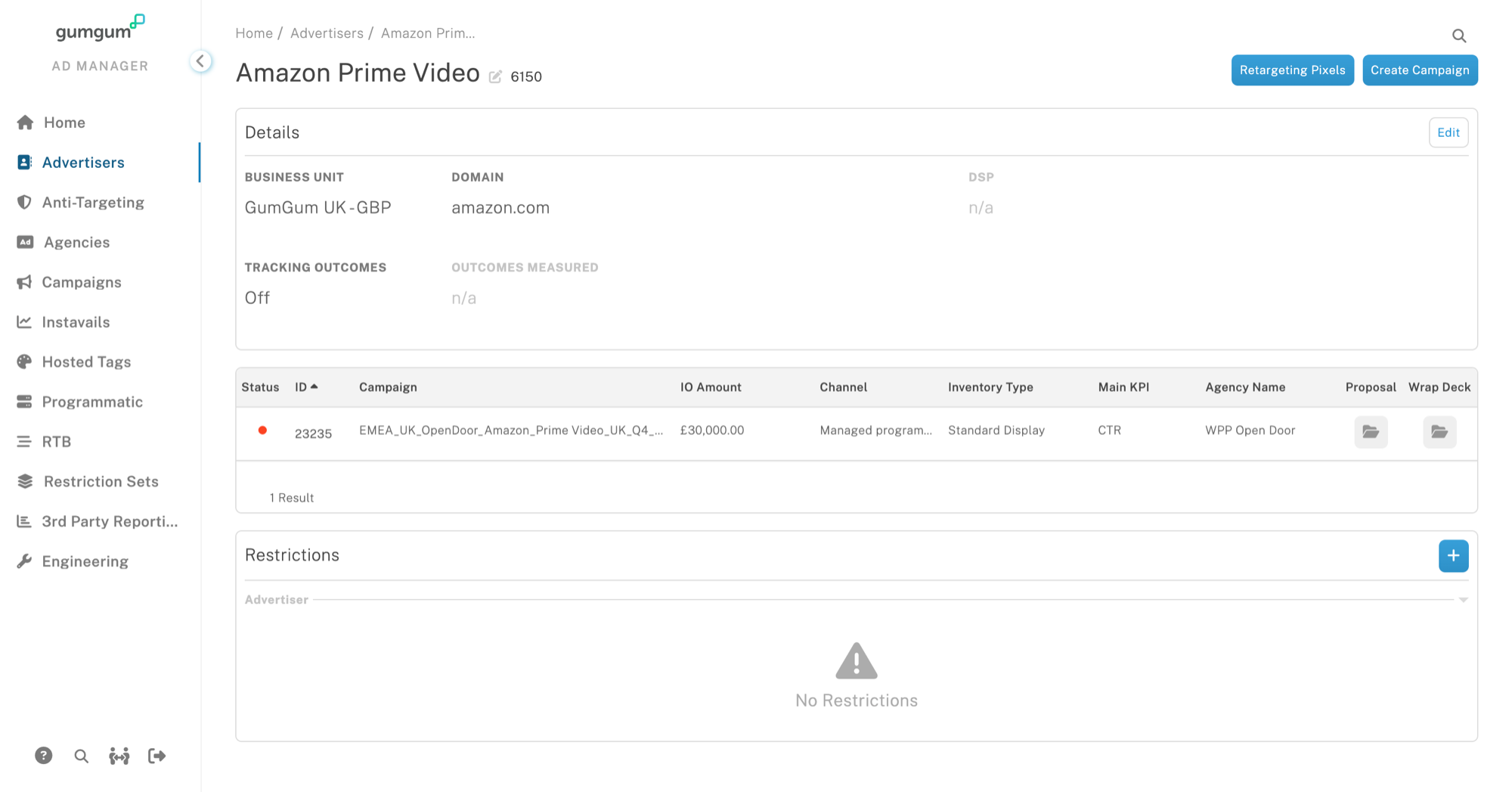Viewport: 1512px width, 792px height.
Task: Click the advertiser ID 6150
Action: 526,76
